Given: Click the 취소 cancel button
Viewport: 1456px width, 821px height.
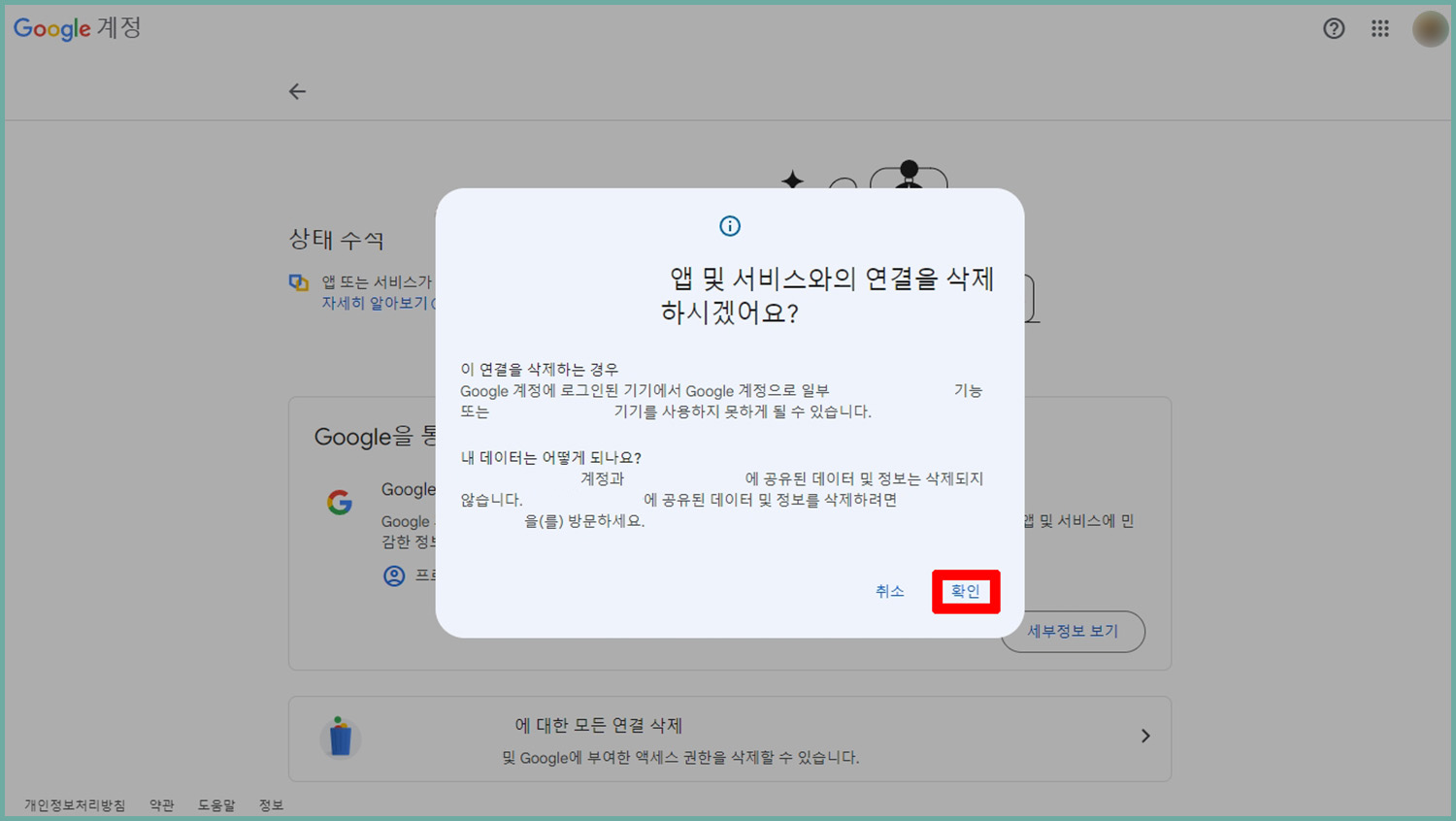Looking at the screenshot, I should point(889,591).
